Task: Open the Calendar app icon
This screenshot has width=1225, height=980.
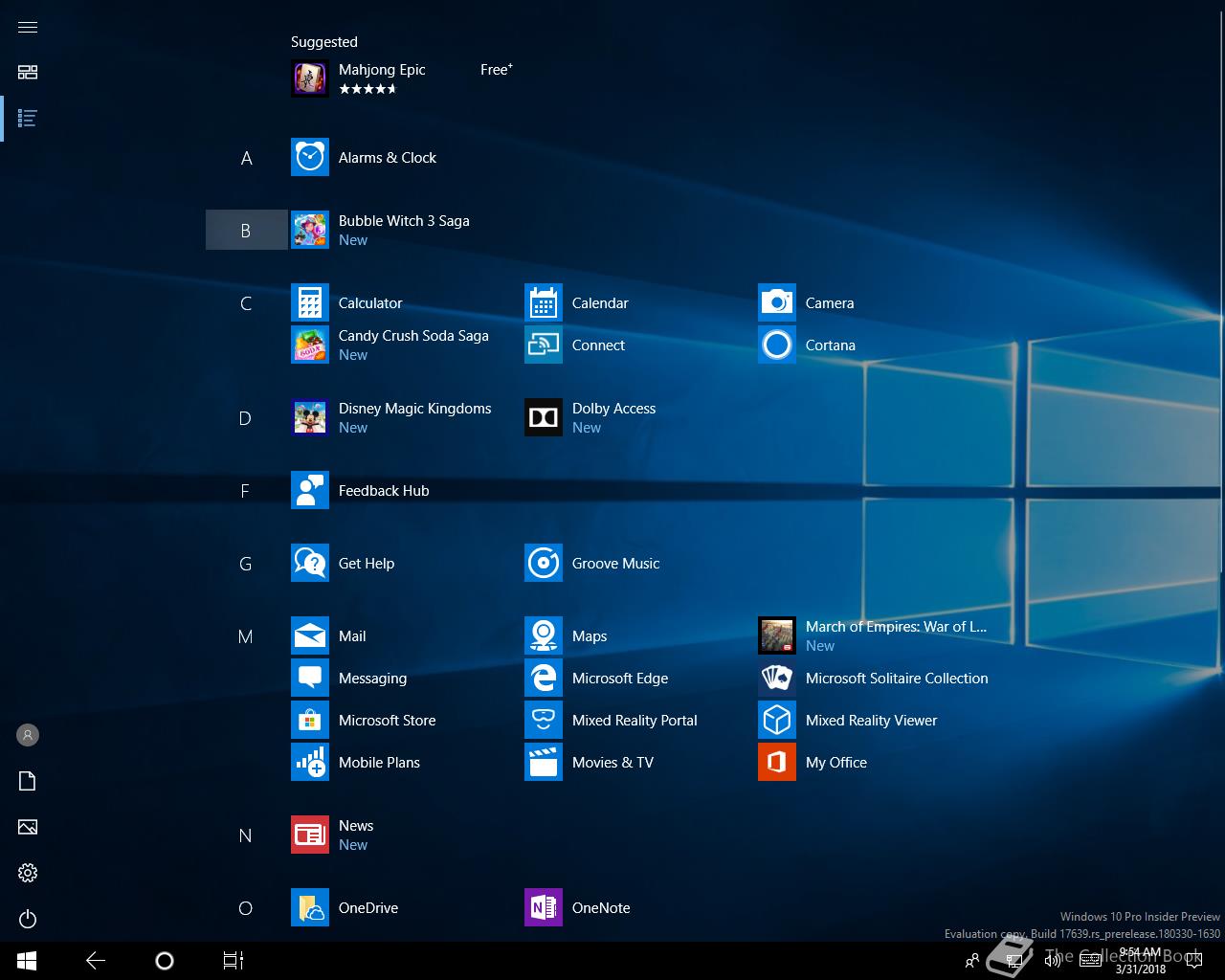Action: (544, 302)
